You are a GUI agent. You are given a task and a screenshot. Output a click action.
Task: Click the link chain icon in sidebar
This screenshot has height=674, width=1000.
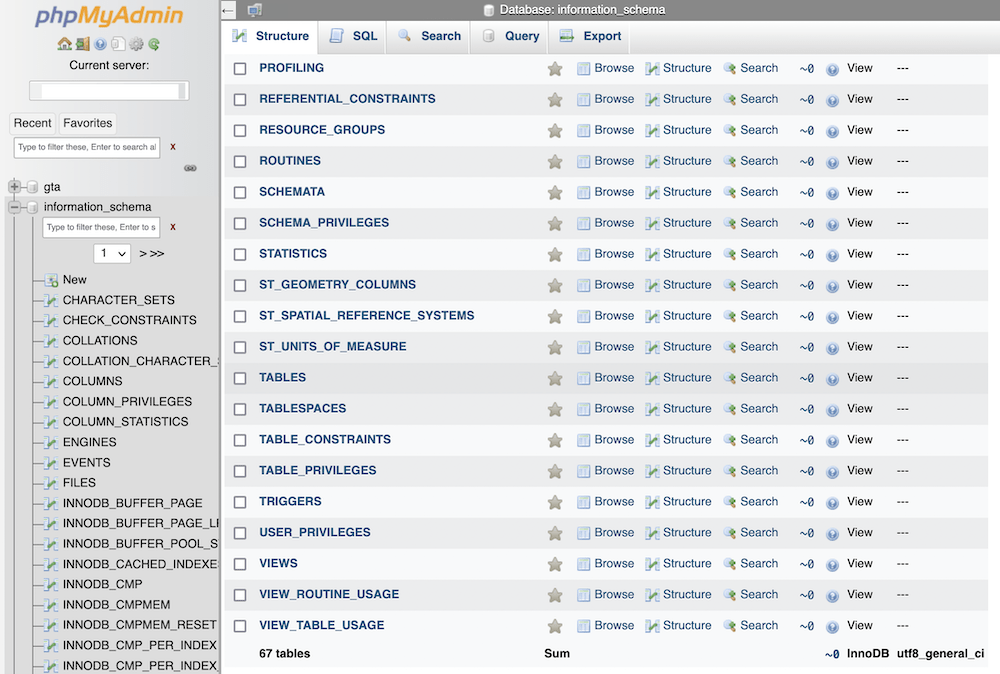190,168
